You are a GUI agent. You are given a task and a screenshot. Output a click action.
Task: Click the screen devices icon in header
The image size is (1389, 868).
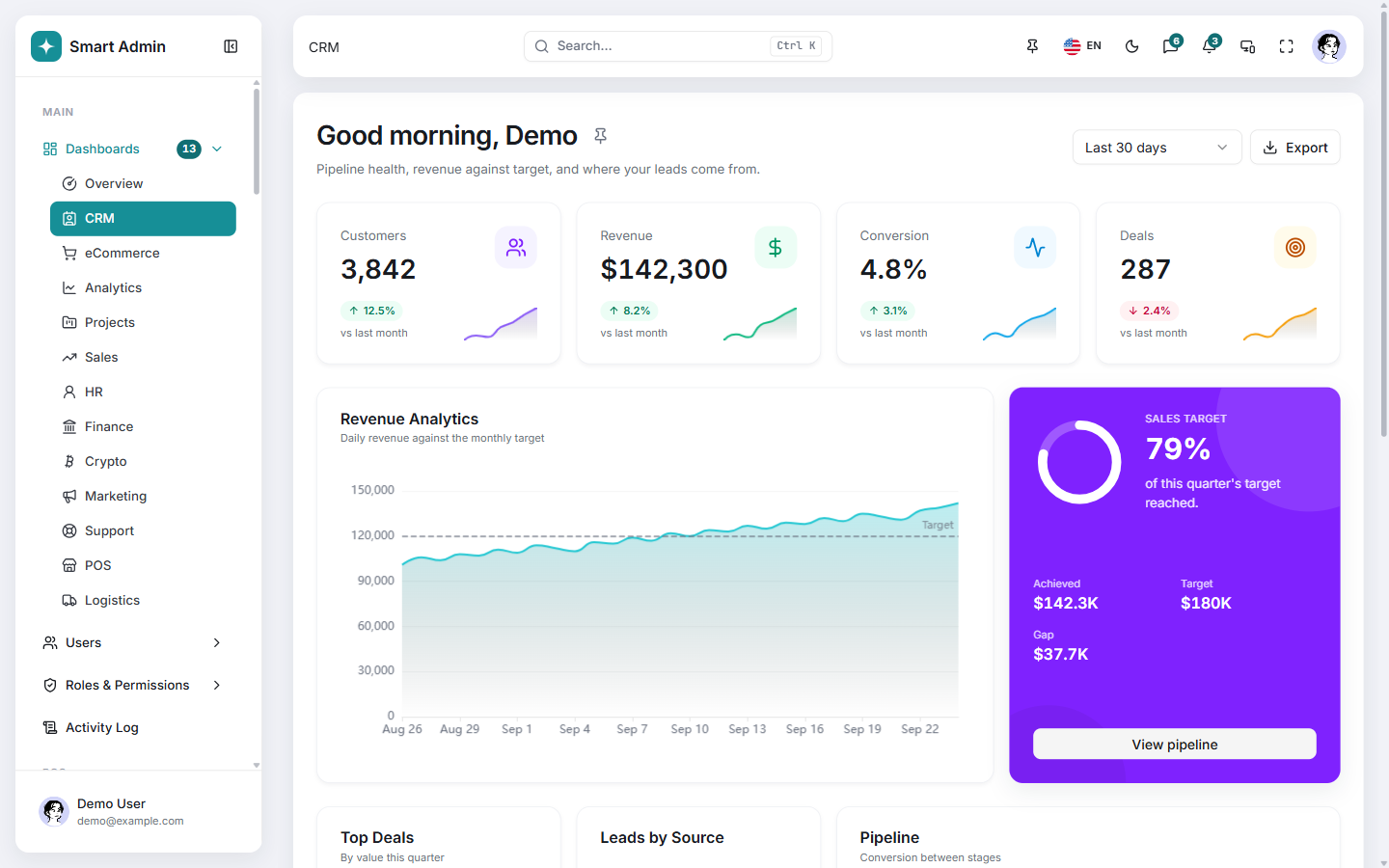(x=1248, y=46)
